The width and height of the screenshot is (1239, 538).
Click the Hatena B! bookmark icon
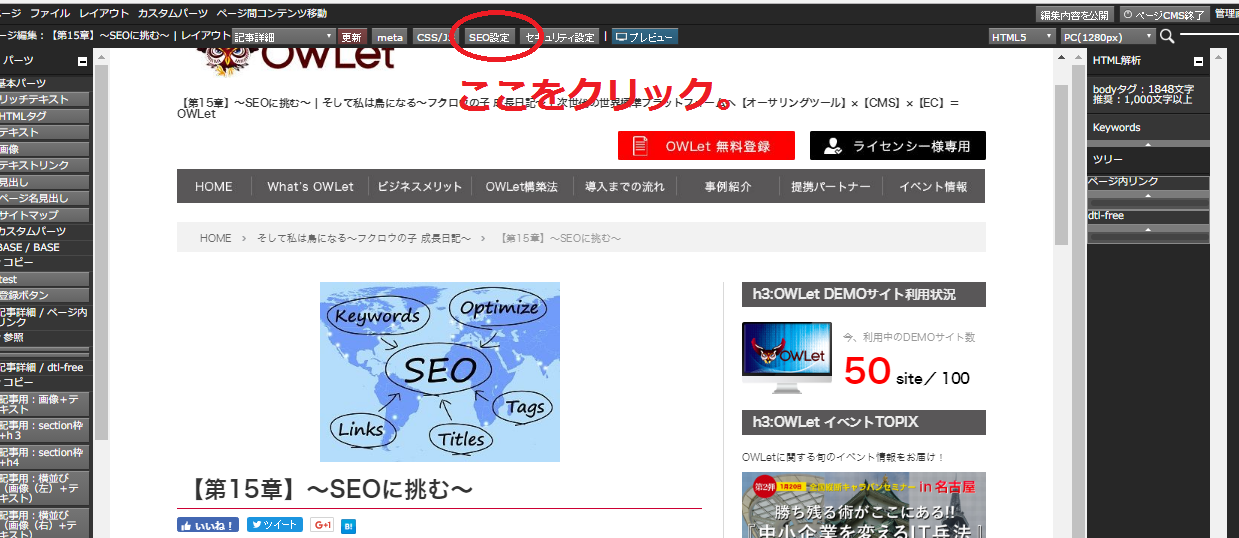coord(349,525)
